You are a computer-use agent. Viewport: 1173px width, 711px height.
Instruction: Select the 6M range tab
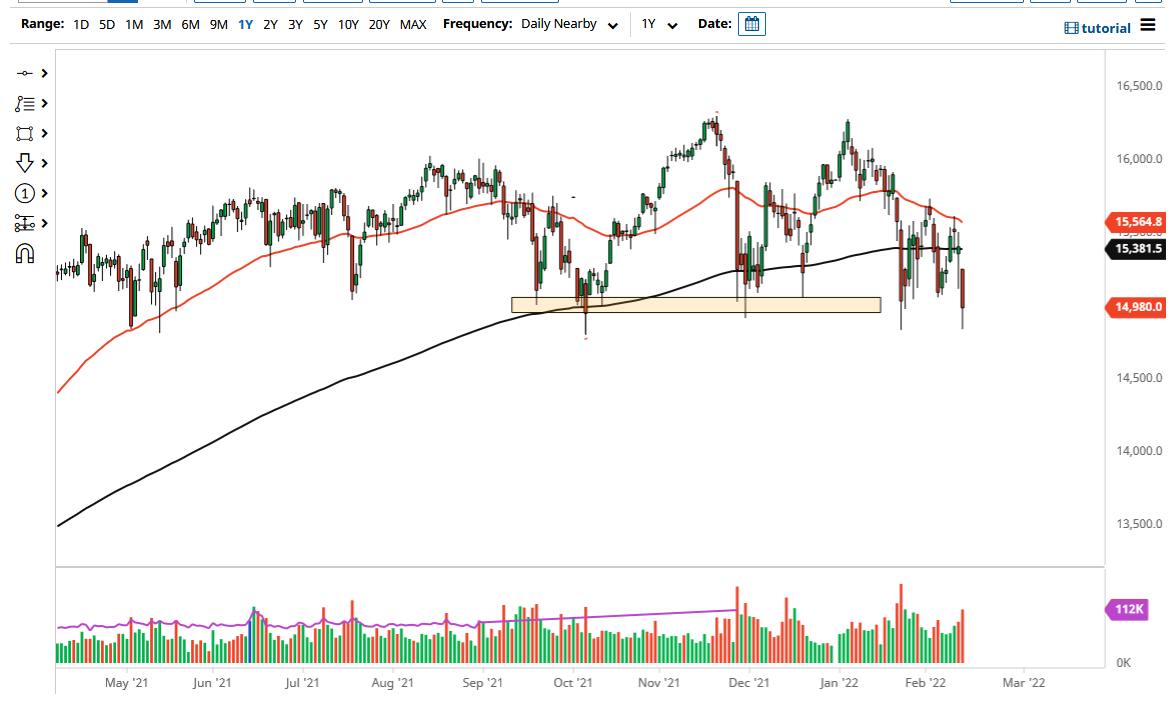pyautogui.click(x=190, y=24)
